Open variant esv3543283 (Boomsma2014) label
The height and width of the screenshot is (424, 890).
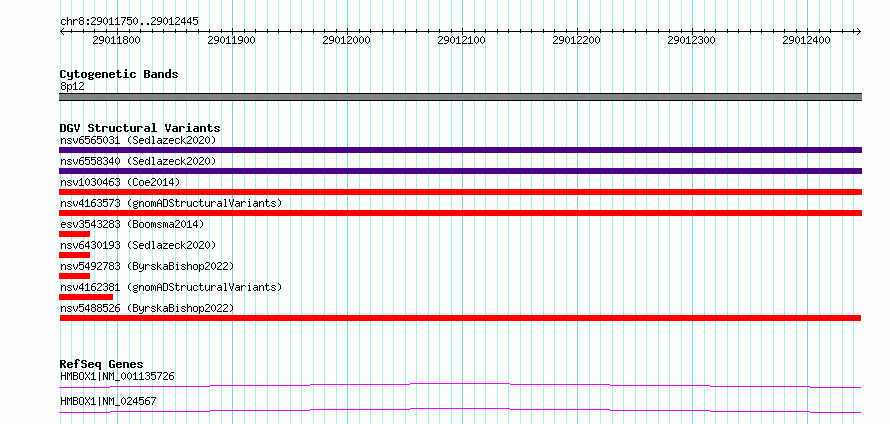(x=132, y=224)
